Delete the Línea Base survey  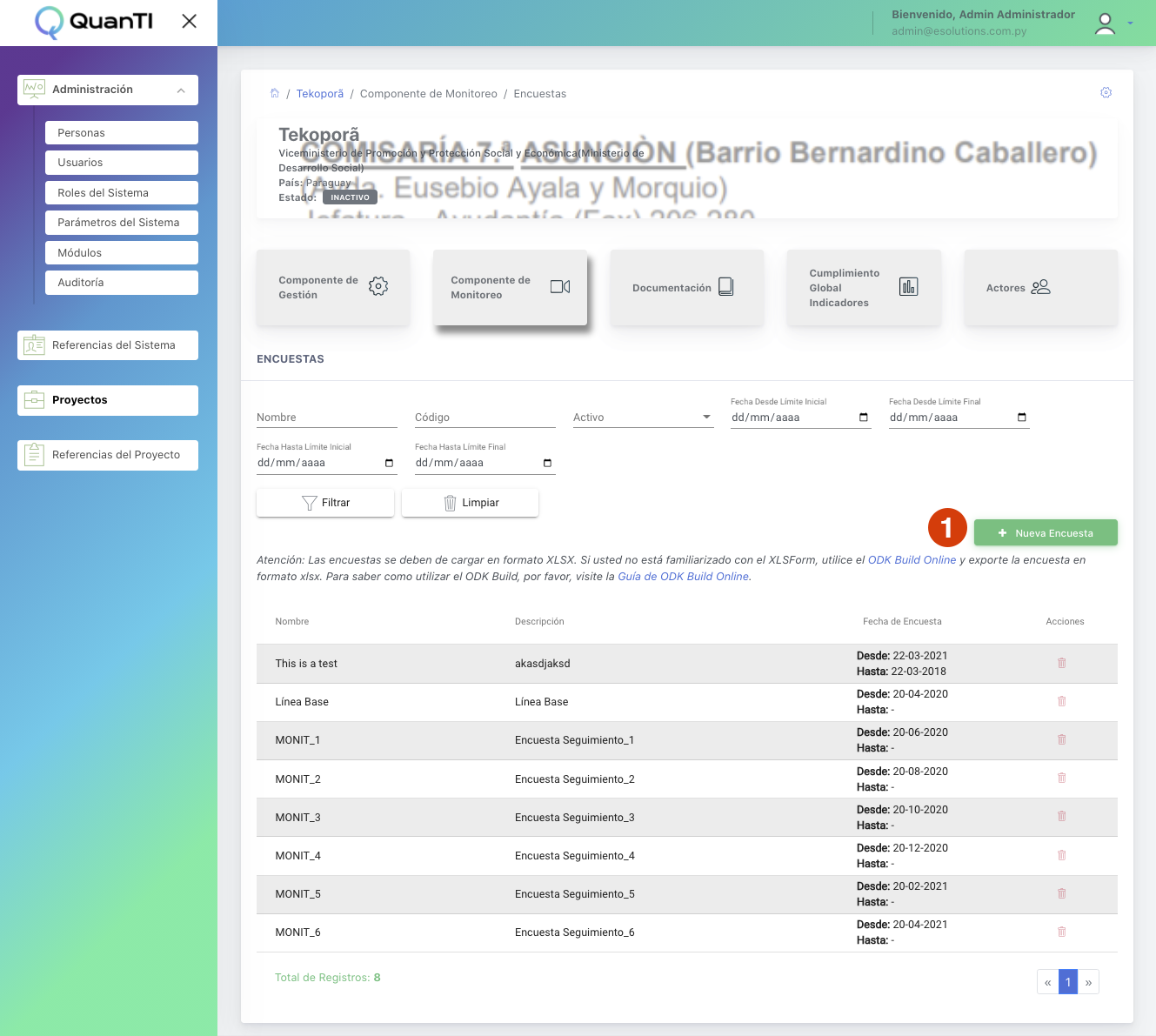[x=1062, y=701]
